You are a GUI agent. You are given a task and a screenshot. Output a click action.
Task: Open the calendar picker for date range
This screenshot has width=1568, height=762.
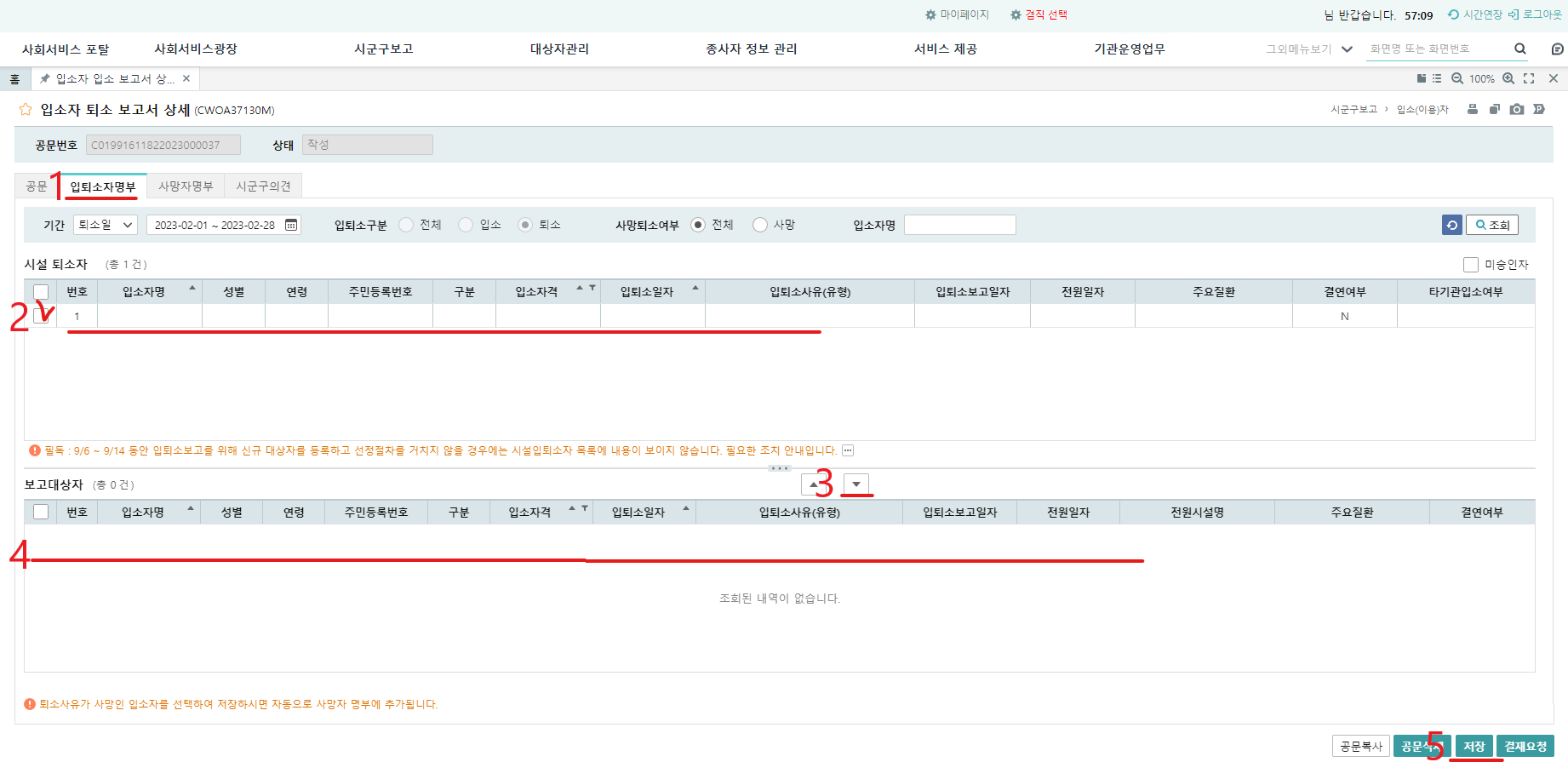point(291,225)
